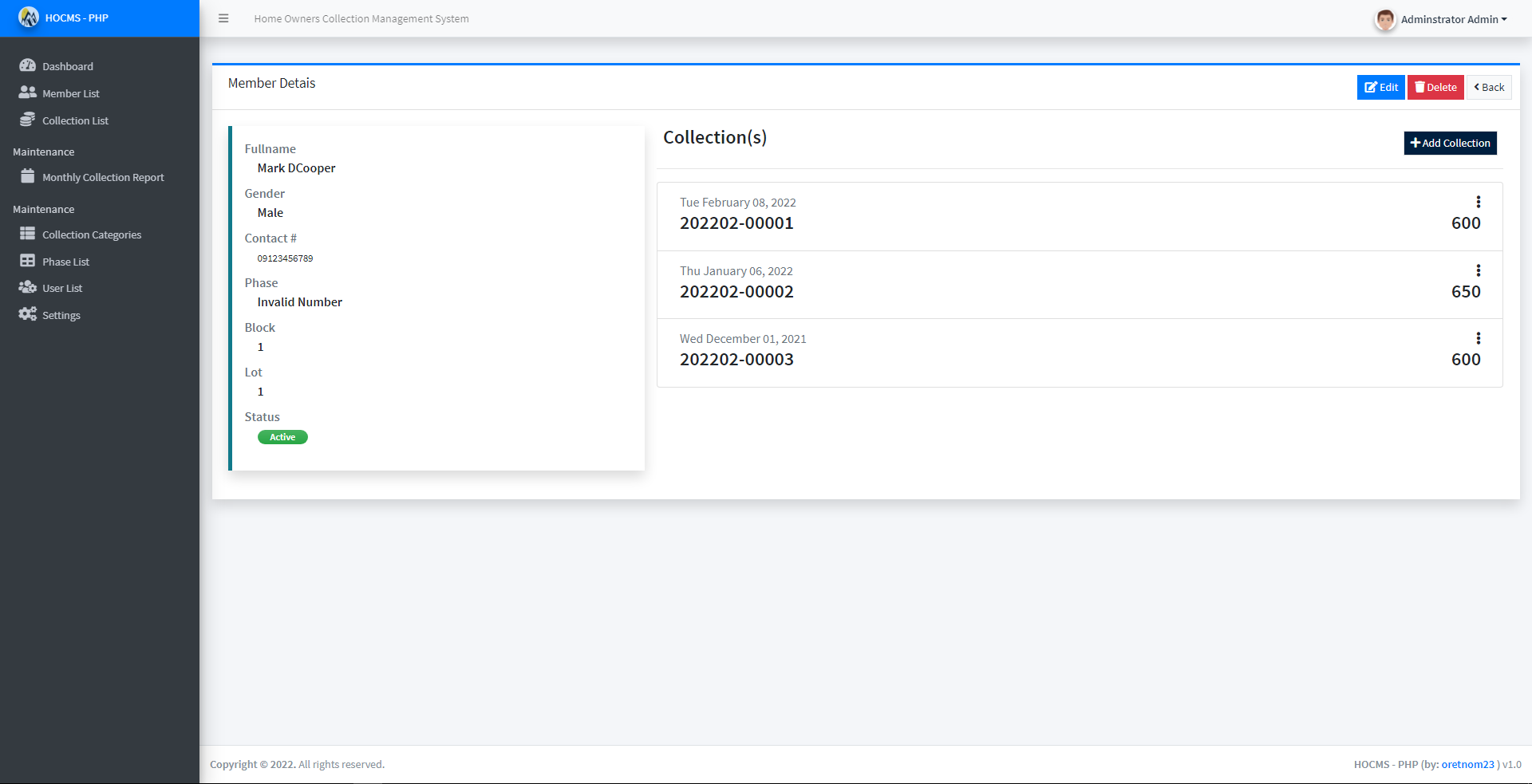Click the name Mark DCooper
The height and width of the screenshot is (784, 1532).
(296, 168)
